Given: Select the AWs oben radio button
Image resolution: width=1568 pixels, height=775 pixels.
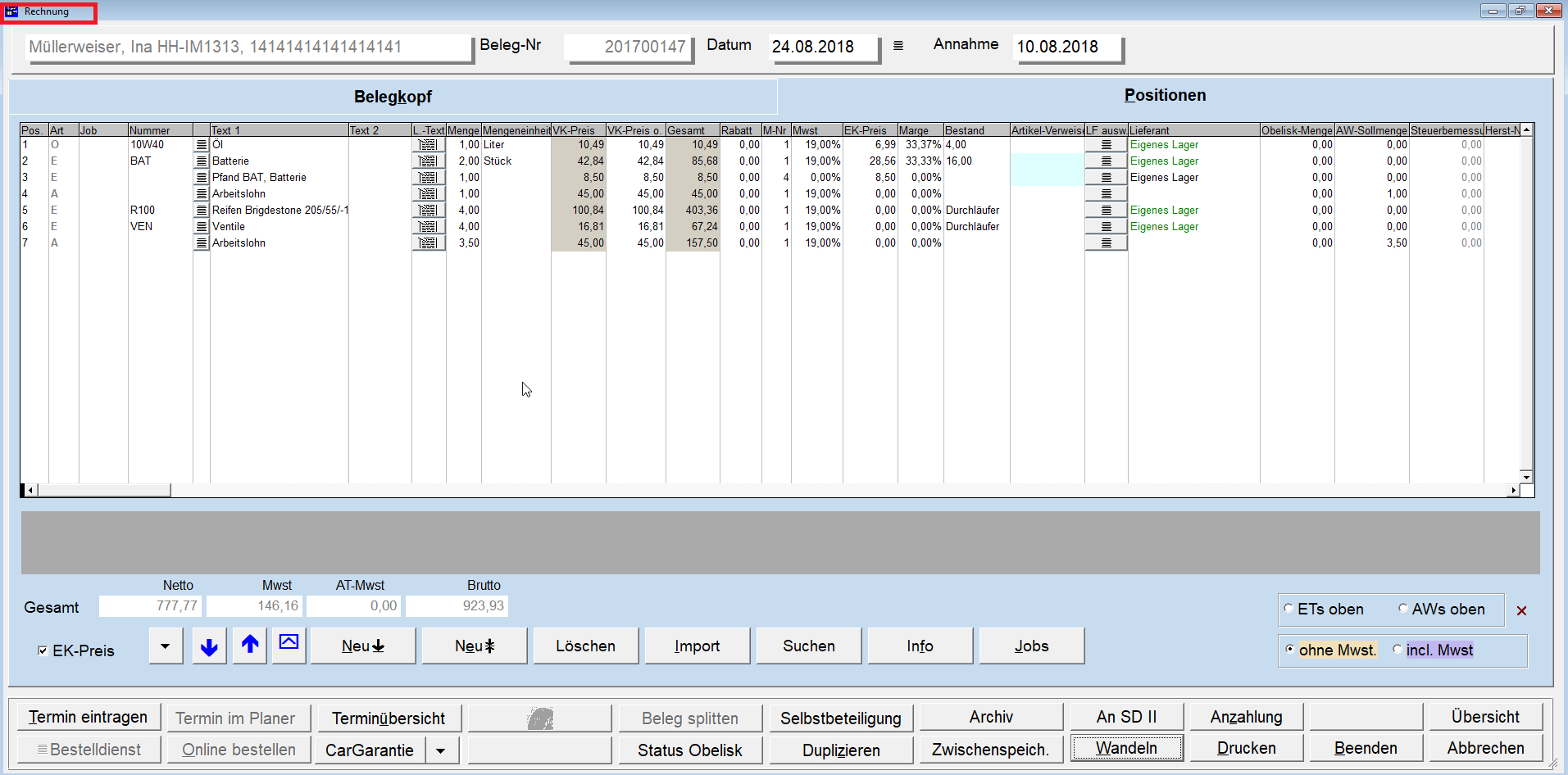Looking at the screenshot, I should coord(1402,609).
